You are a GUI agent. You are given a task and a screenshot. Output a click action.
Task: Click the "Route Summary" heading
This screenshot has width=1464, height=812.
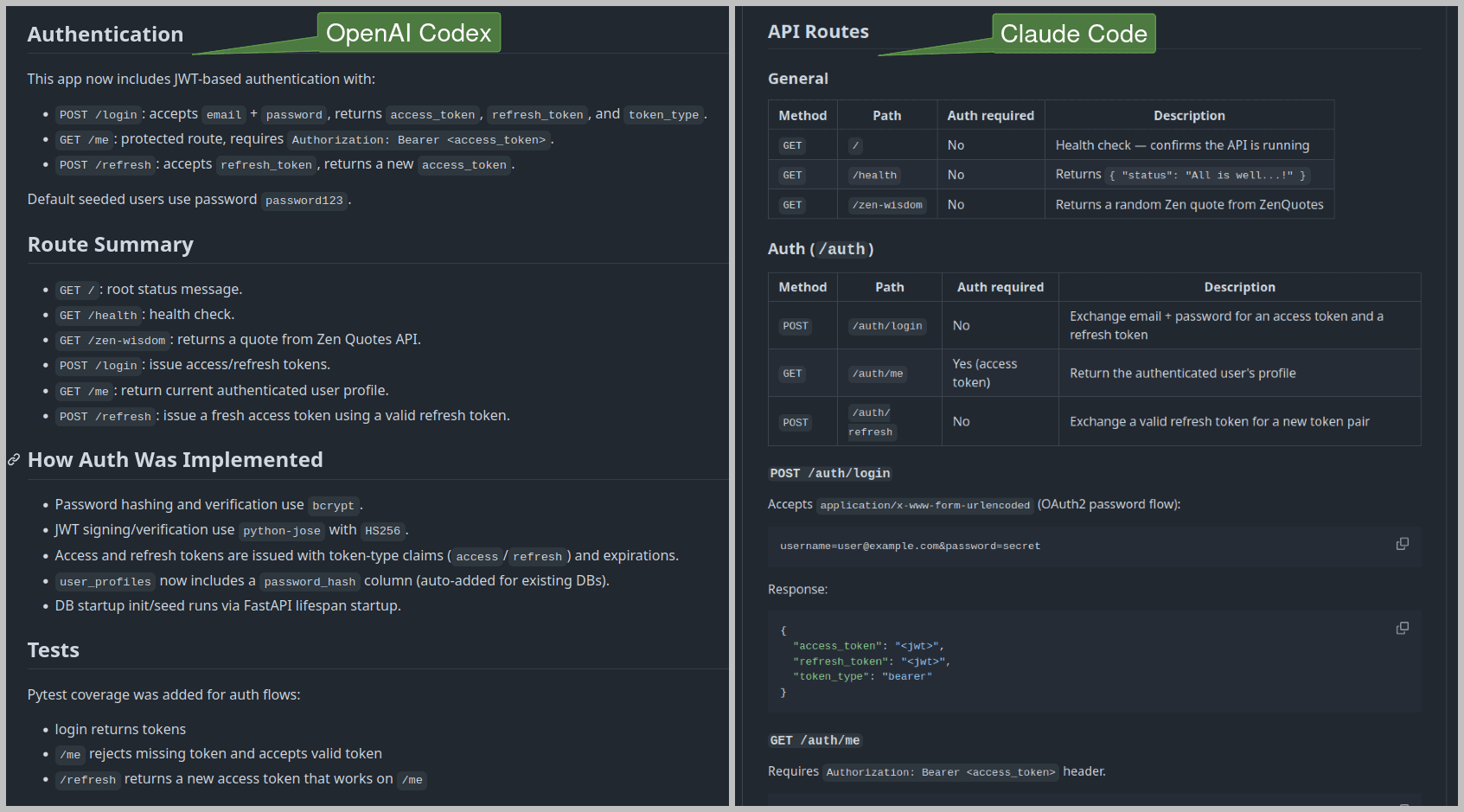click(111, 245)
